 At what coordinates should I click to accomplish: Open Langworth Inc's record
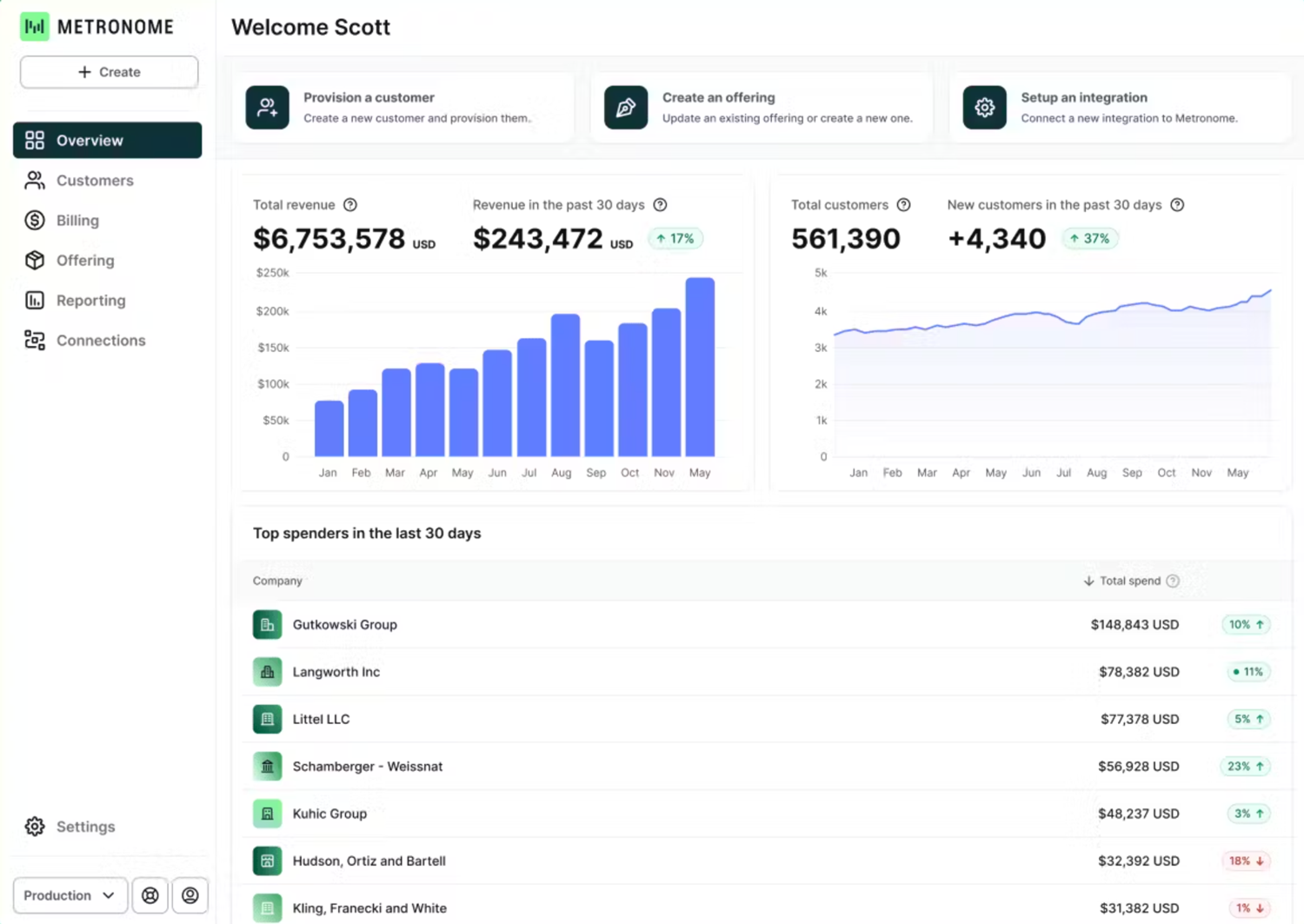[x=336, y=671]
